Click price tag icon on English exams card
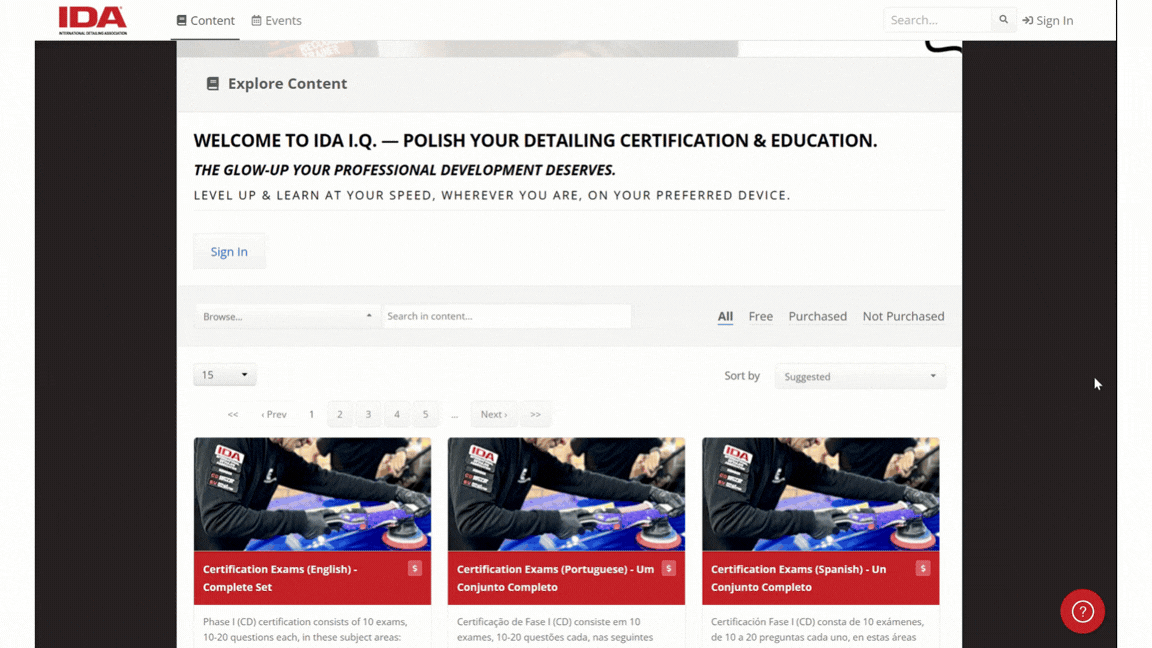1152x648 pixels. [414, 568]
